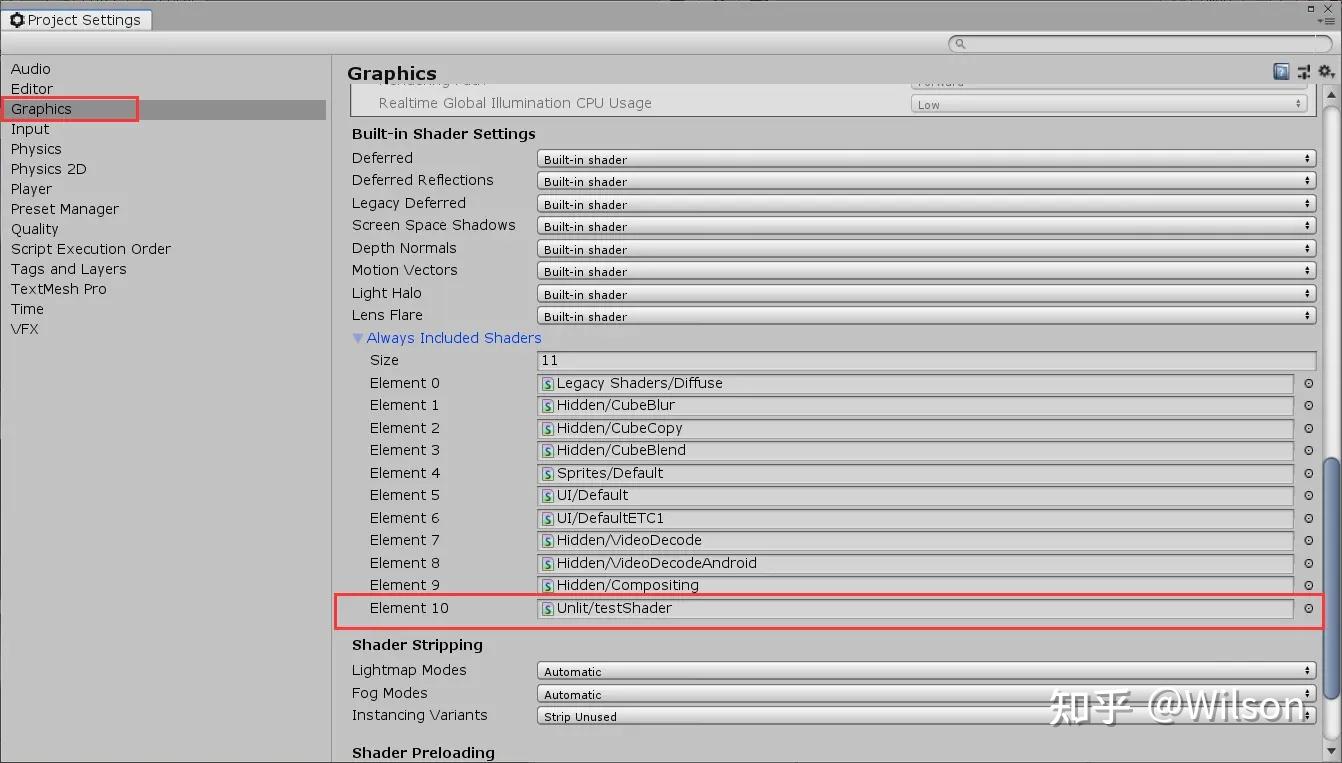Select Quality in the settings sidebar

(34, 229)
